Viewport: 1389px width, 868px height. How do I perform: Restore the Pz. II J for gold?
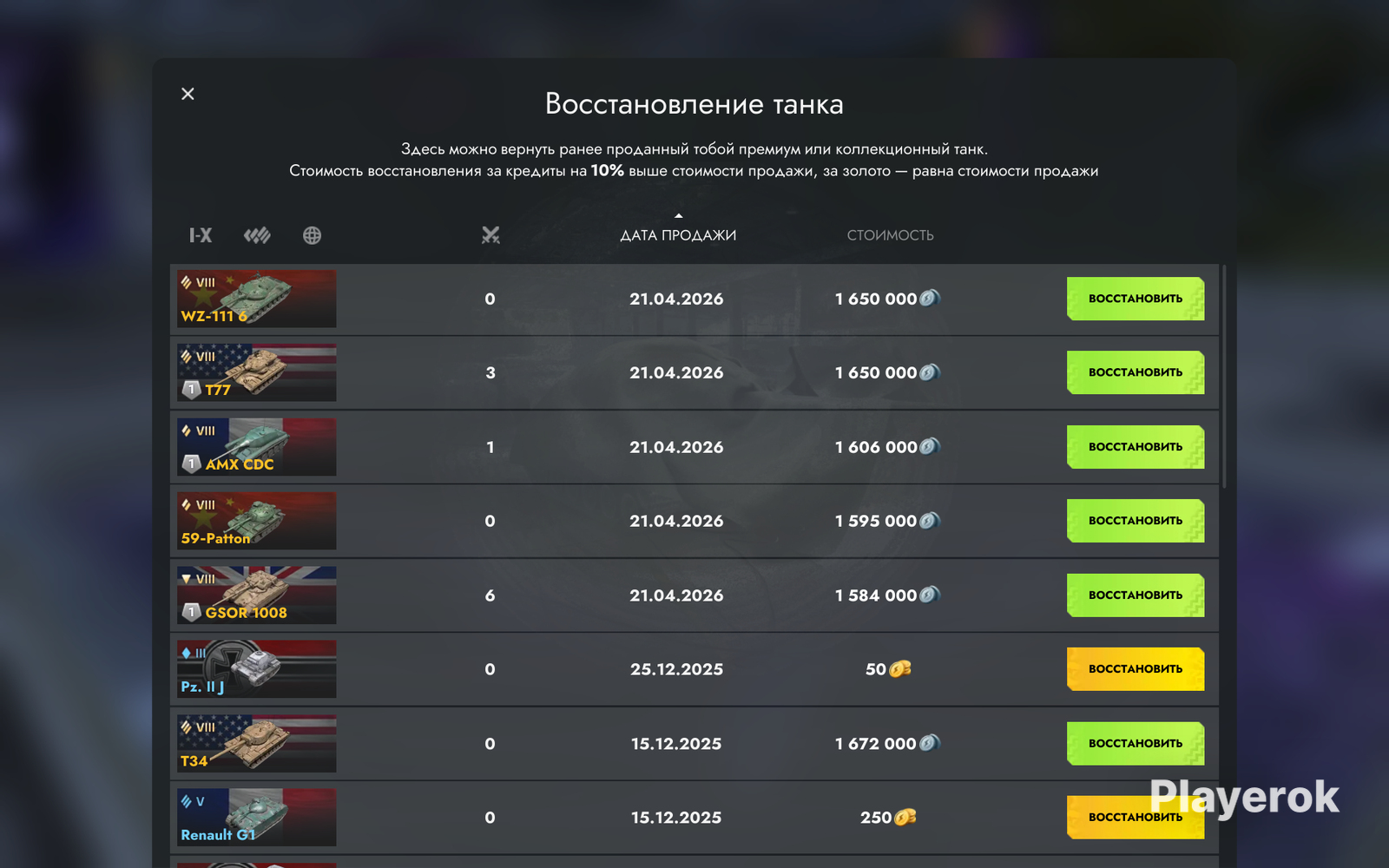coord(1136,669)
